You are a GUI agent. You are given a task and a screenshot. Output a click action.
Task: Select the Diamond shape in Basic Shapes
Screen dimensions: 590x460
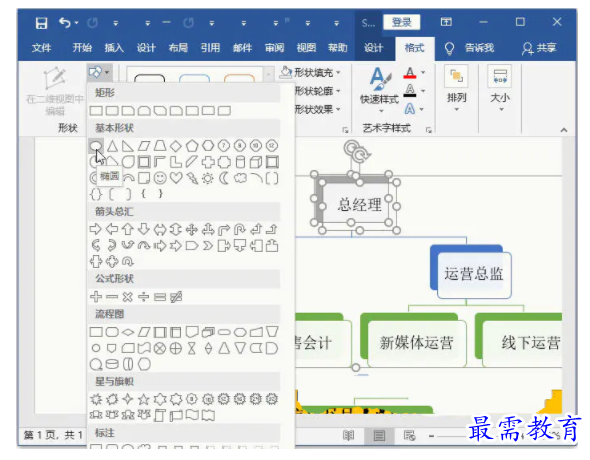click(176, 146)
